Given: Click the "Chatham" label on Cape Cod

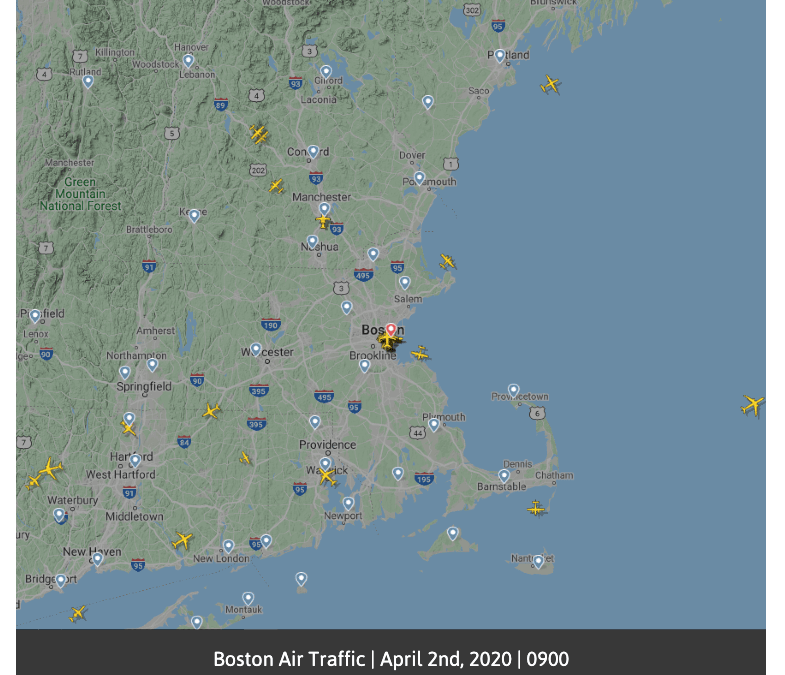Looking at the screenshot, I should 554,476.
